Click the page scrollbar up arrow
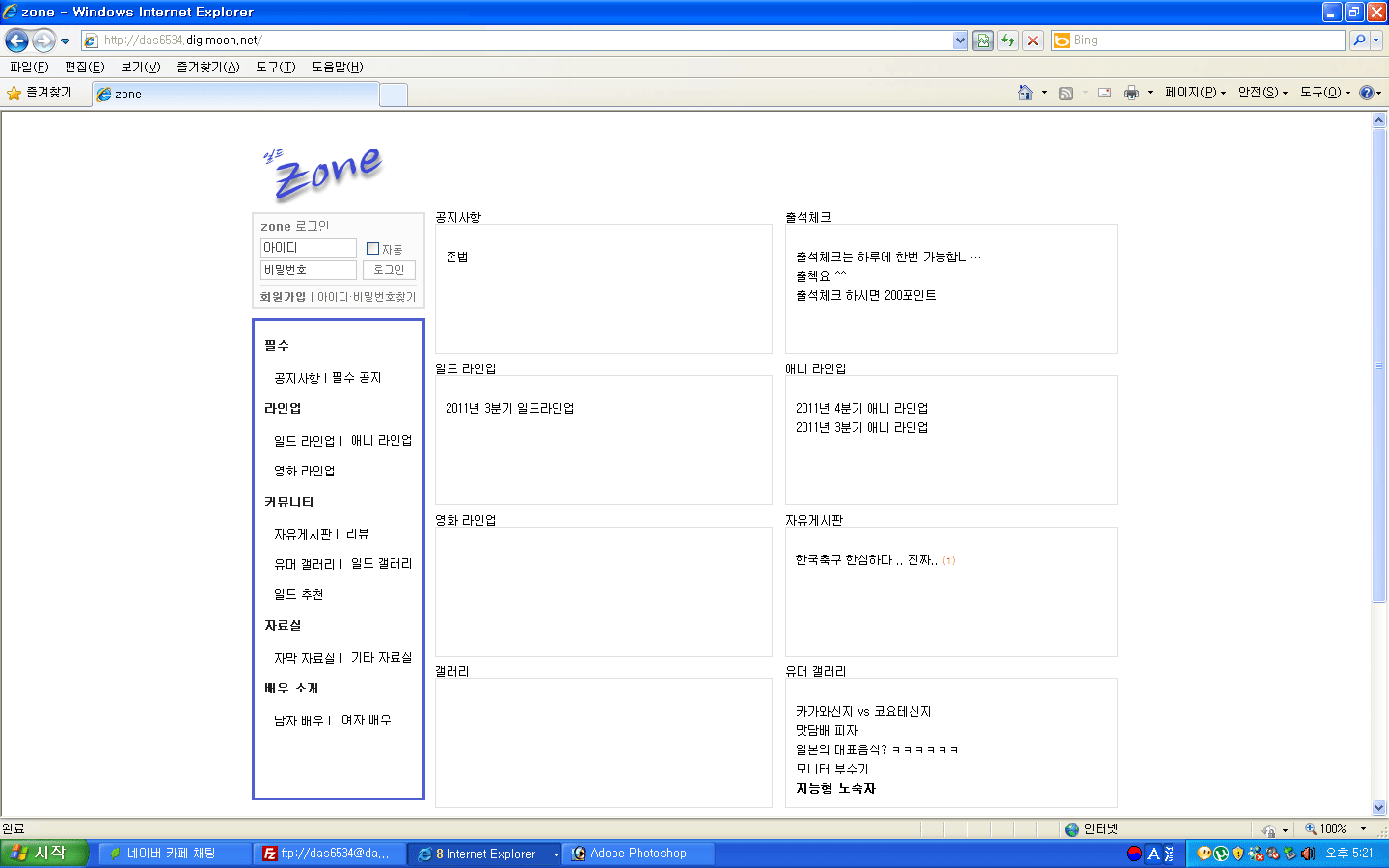 (1378, 121)
